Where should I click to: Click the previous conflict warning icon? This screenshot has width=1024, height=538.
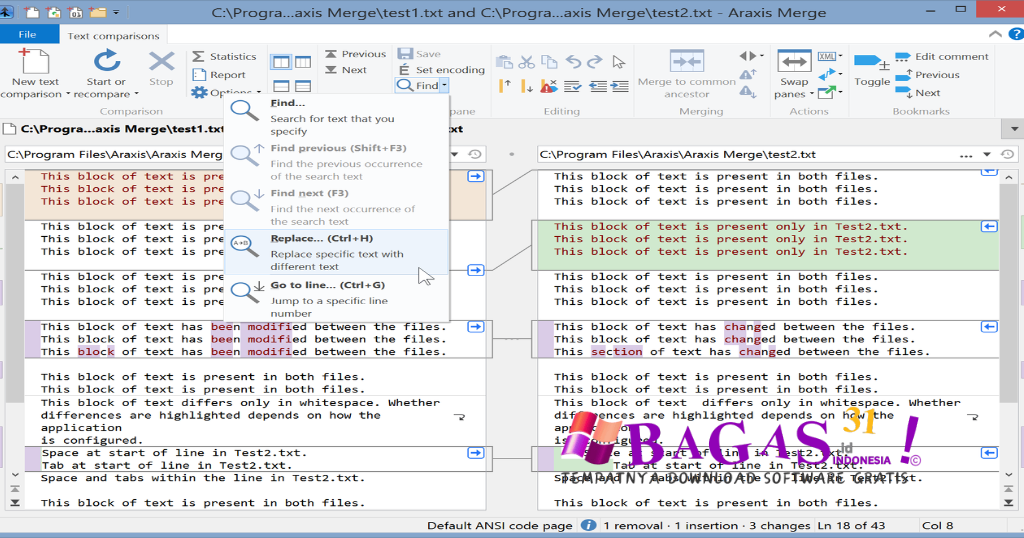(x=748, y=75)
